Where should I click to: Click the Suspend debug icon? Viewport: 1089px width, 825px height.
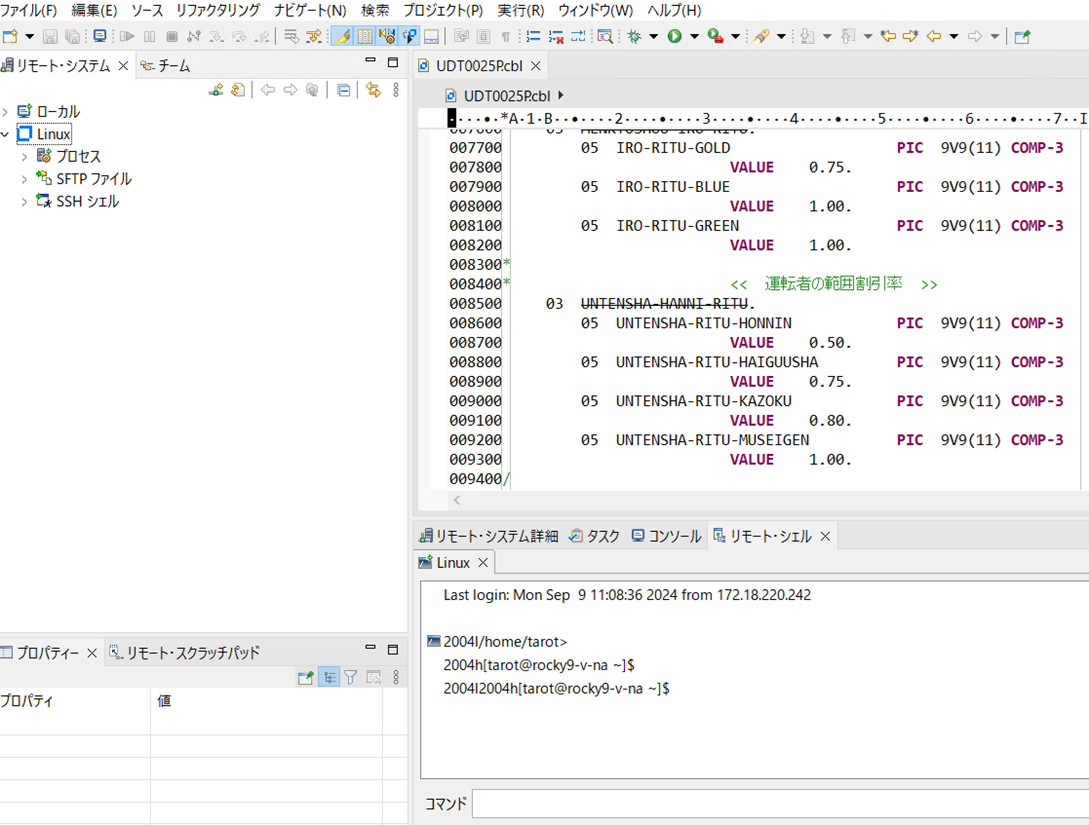[149, 36]
